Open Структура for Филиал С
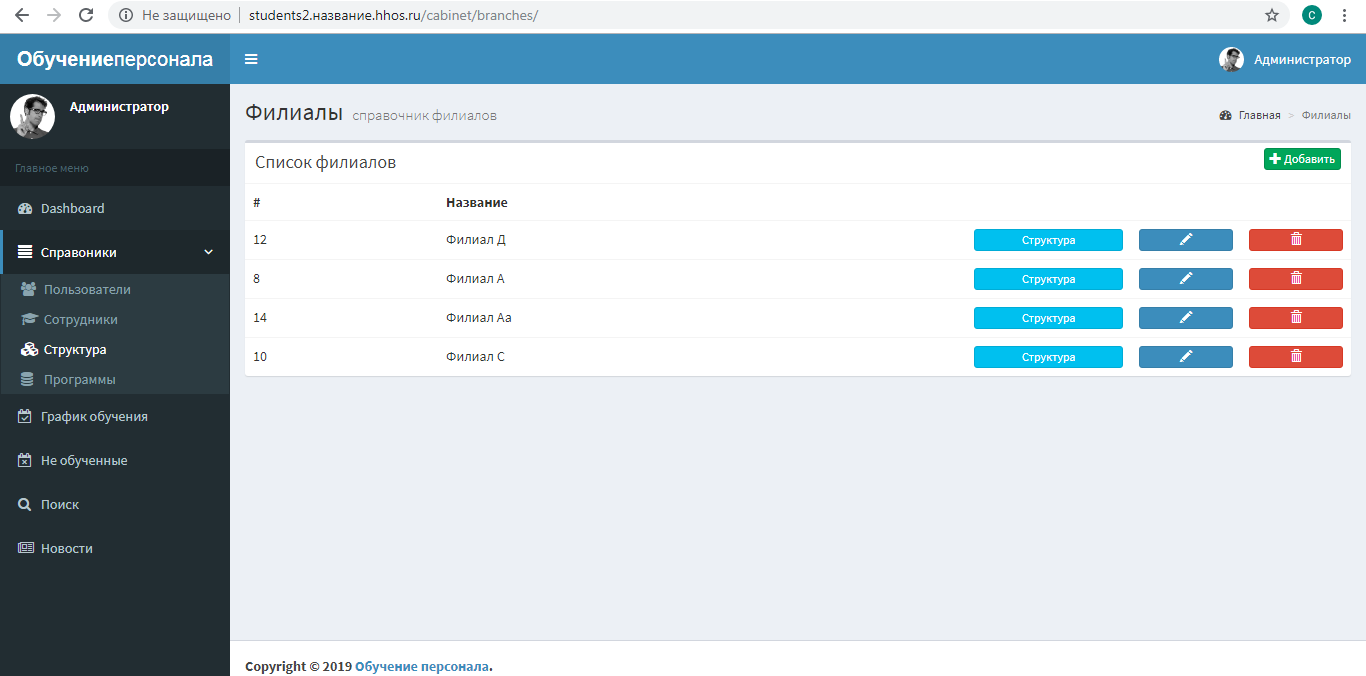1366x676 pixels. (1048, 357)
